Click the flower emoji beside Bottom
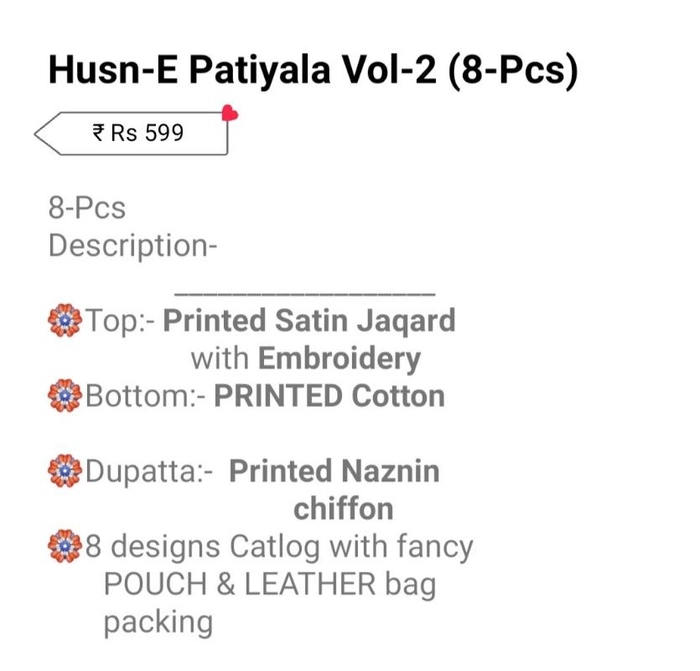This screenshot has height=671, width=700. pos(65,396)
